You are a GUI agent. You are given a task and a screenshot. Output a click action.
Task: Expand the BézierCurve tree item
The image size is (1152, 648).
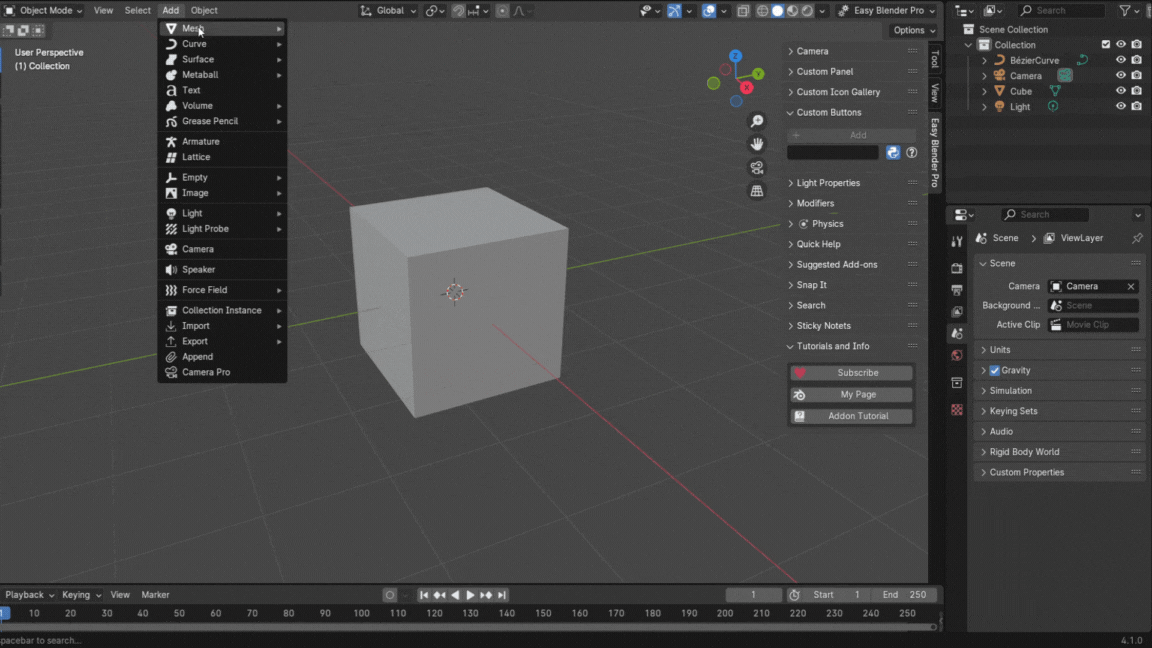pos(984,60)
